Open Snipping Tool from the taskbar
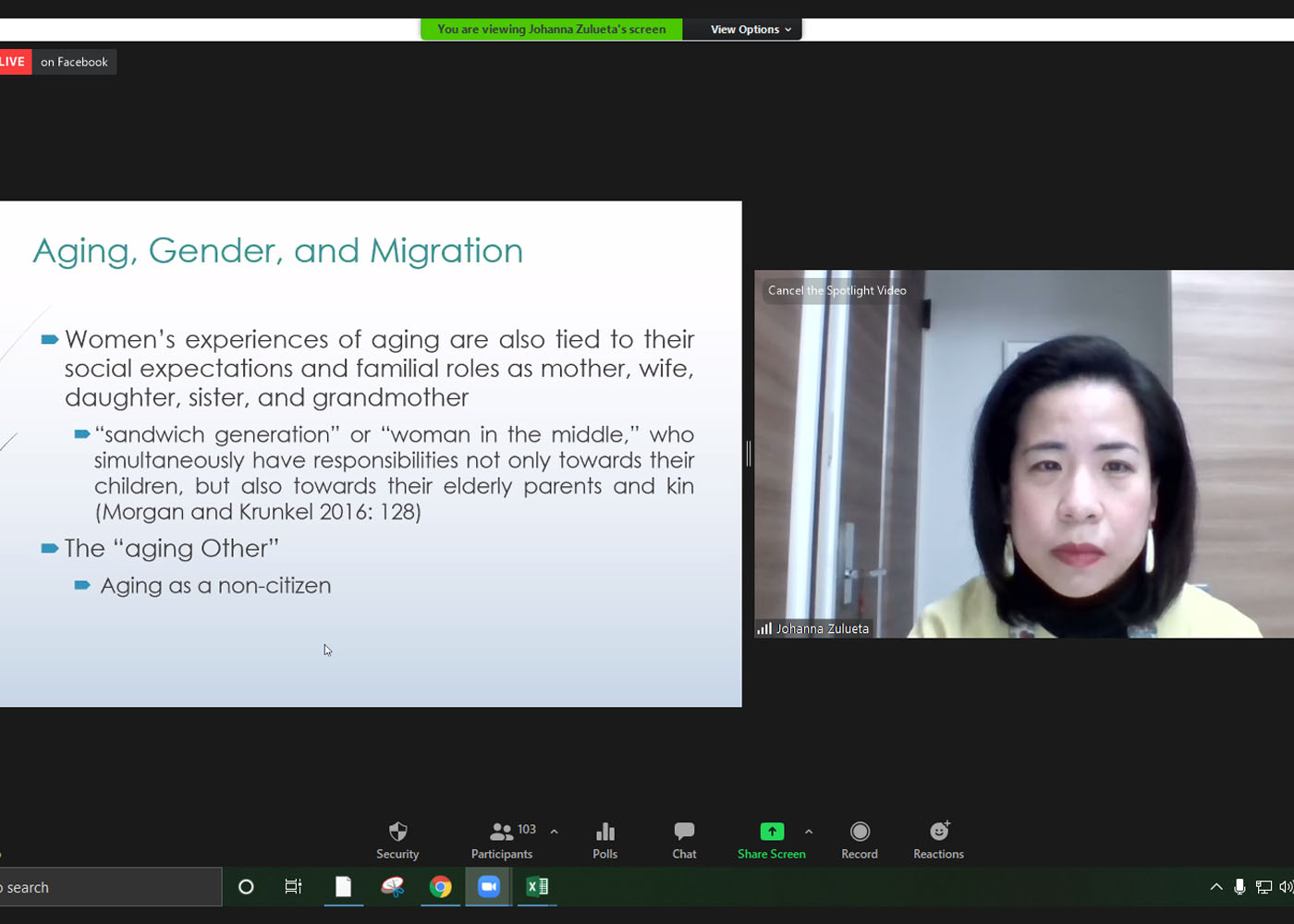This screenshot has height=924, width=1294. pyautogui.click(x=393, y=887)
